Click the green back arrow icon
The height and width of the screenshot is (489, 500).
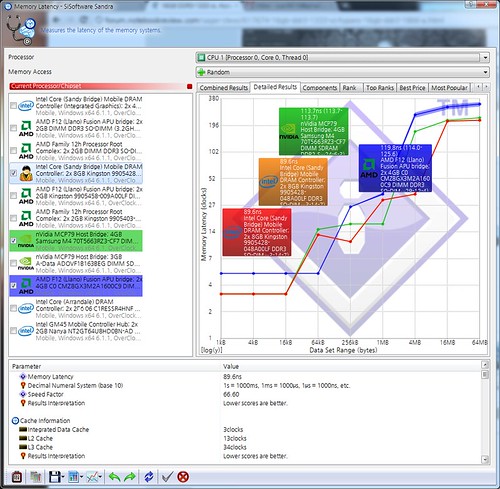click(115, 477)
